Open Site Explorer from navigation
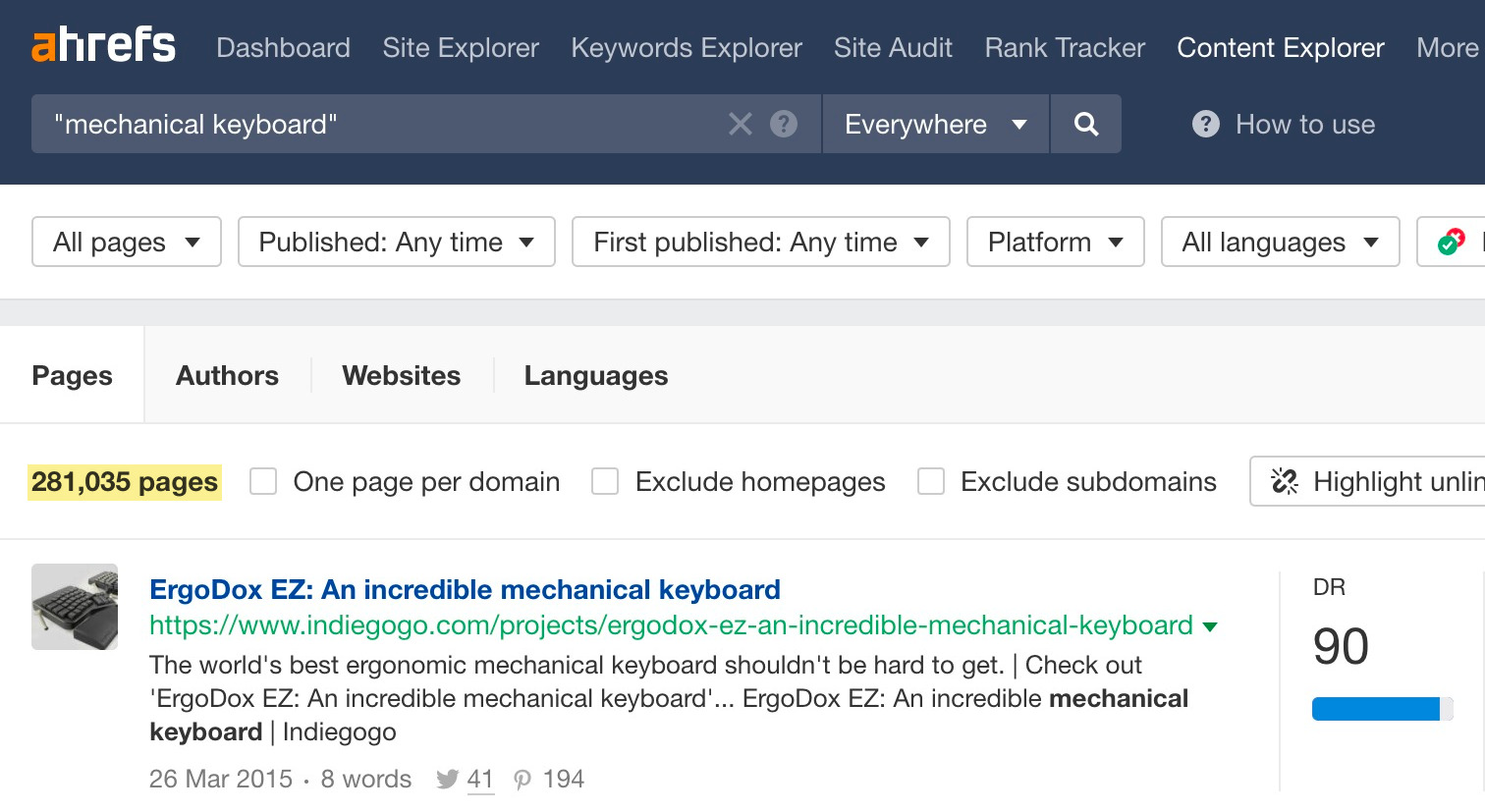Image resolution: width=1485 pixels, height=812 pixels. pos(461,47)
